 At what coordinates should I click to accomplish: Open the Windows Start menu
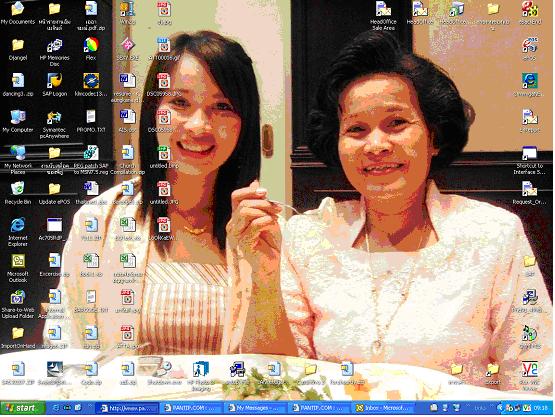(x=22, y=408)
